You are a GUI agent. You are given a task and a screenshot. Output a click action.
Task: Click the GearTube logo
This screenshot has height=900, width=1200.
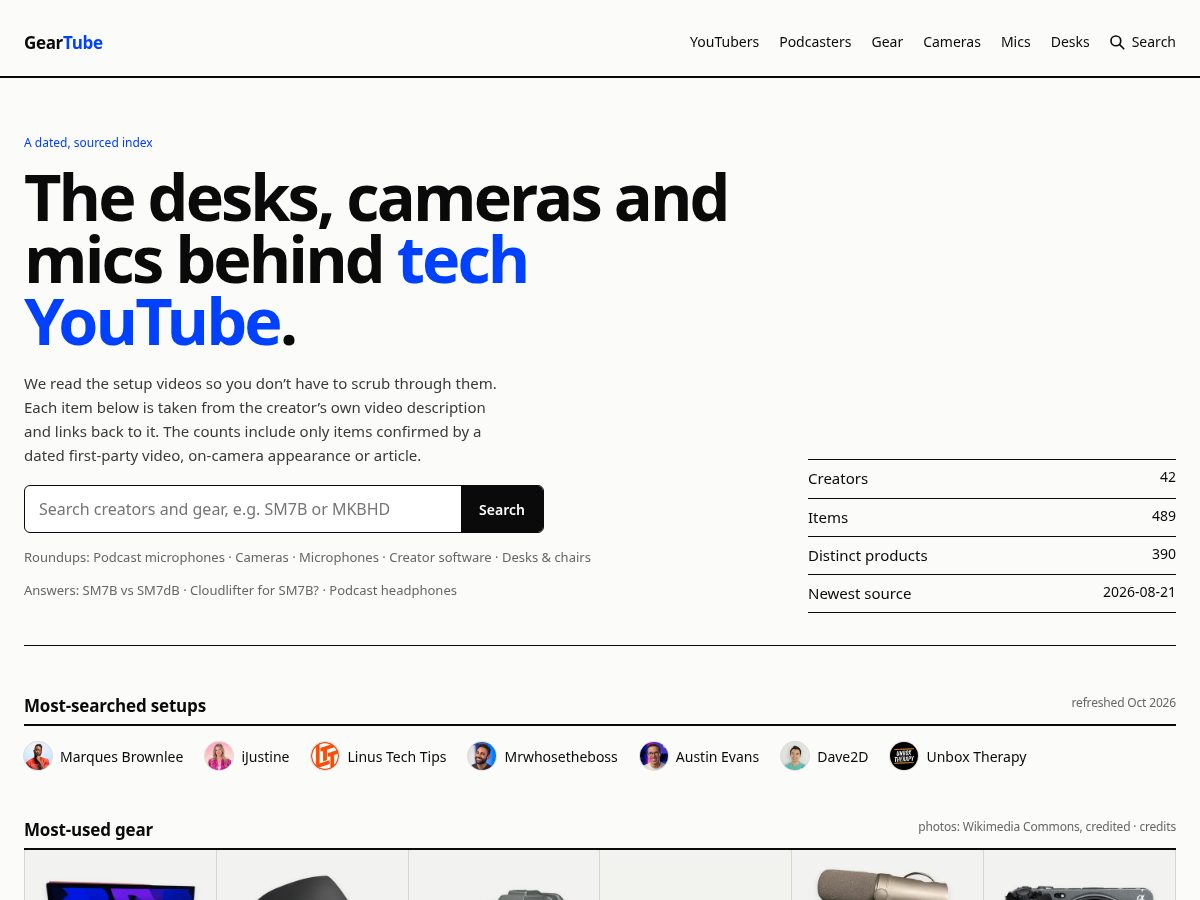(63, 42)
